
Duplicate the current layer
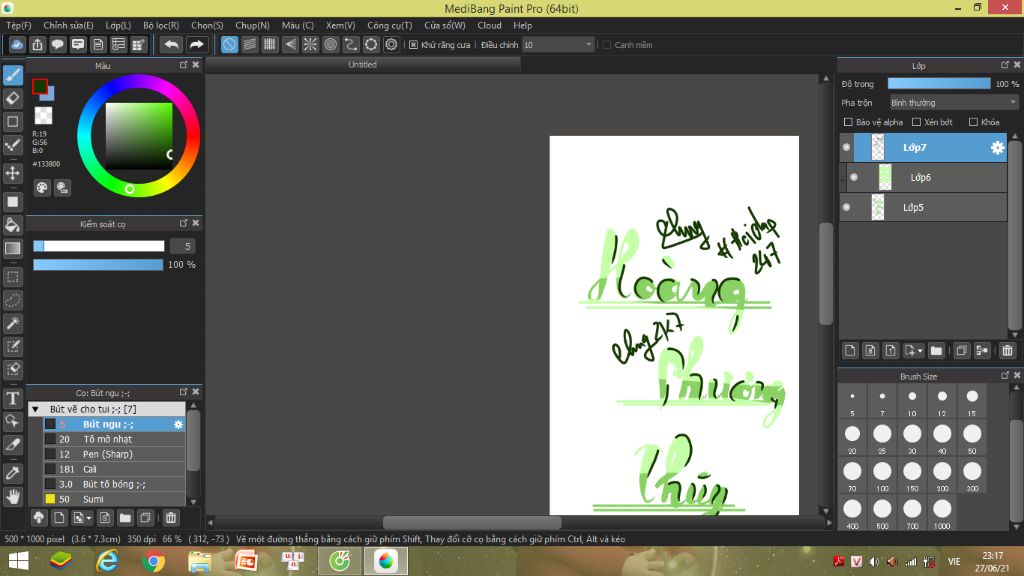(x=961, y=351)
